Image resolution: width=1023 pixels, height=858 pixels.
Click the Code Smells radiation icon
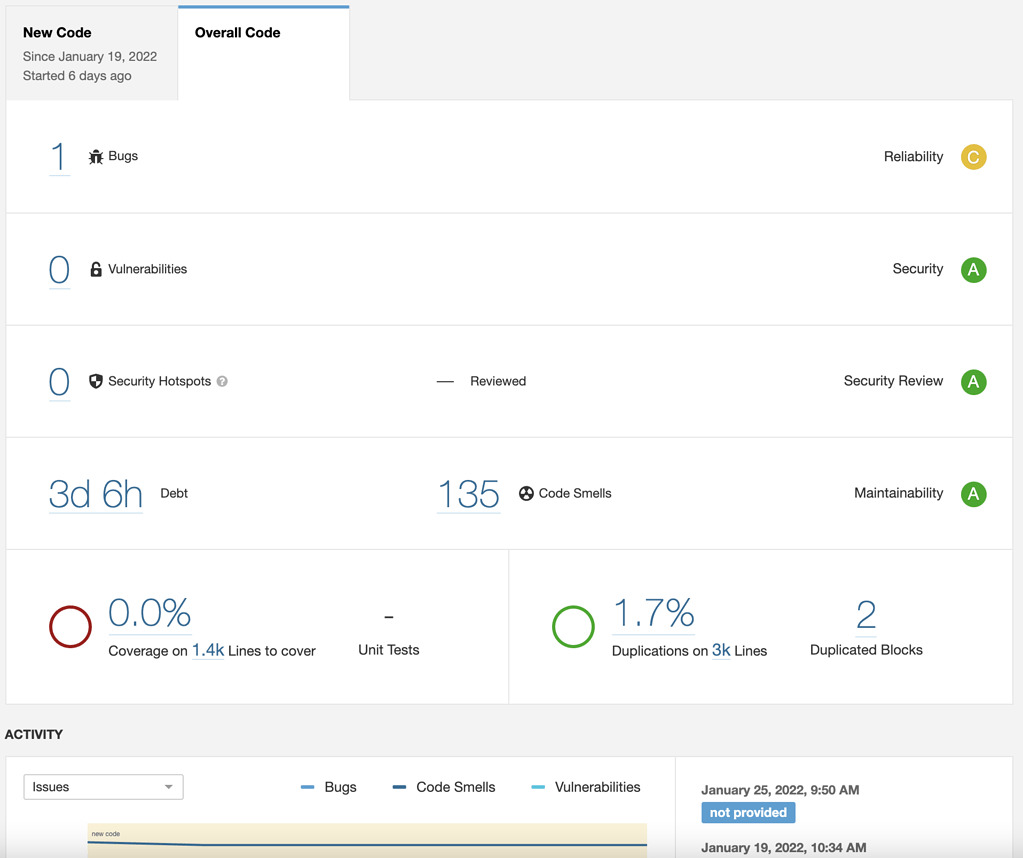click(x=526, y=493)
